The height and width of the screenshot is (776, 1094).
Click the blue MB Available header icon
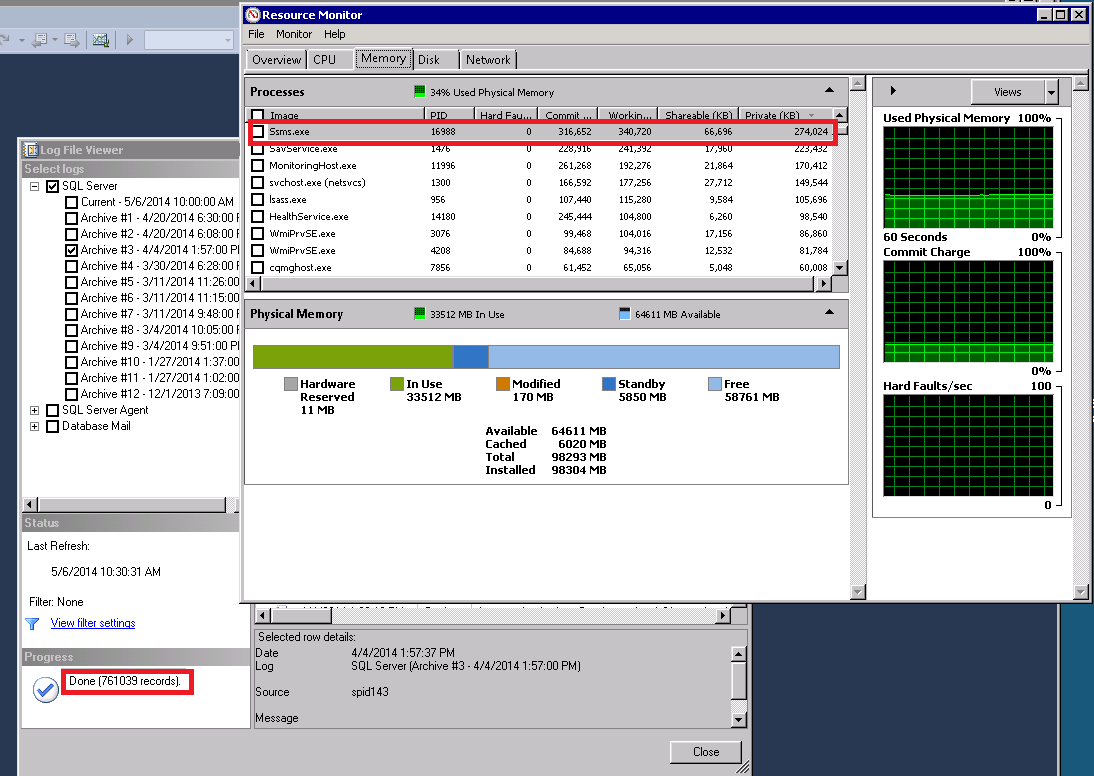[x=624, y=314]
